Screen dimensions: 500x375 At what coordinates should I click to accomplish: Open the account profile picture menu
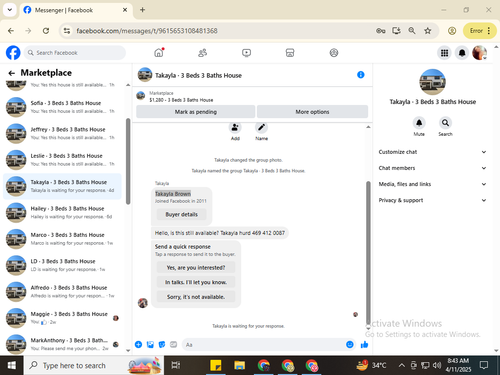pos(480,53)
